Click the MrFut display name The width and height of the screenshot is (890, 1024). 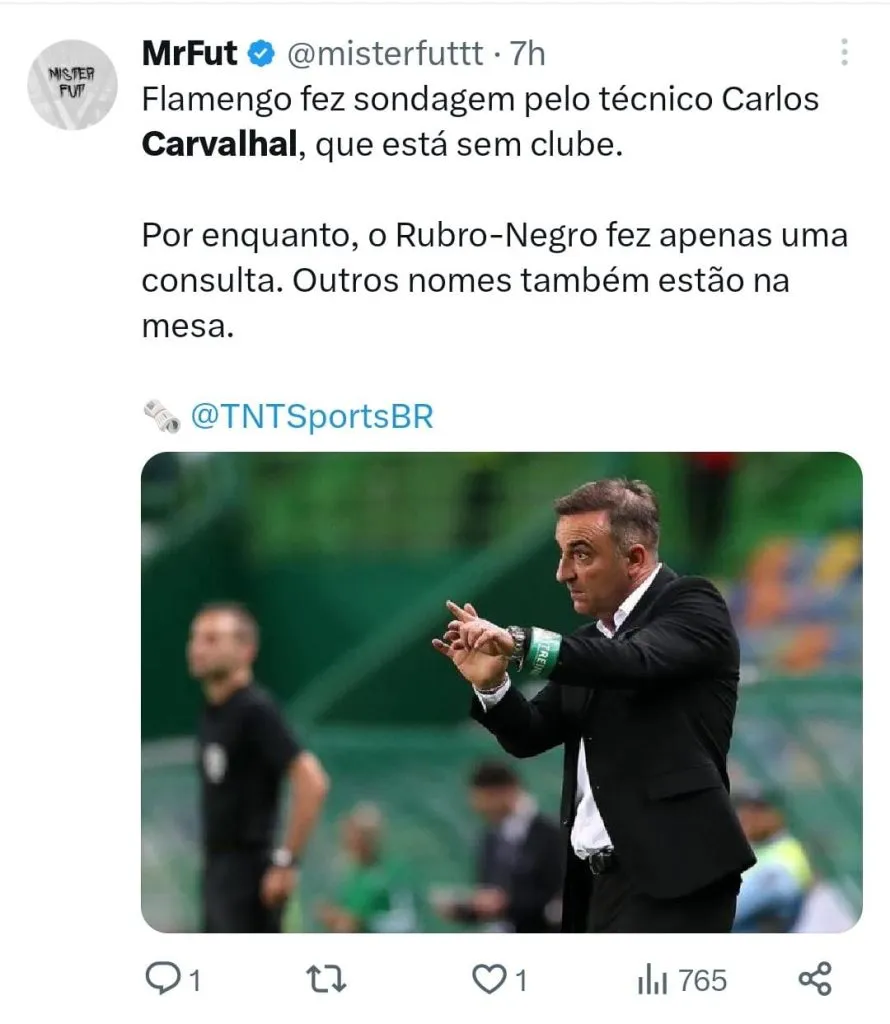pos(189,54)
